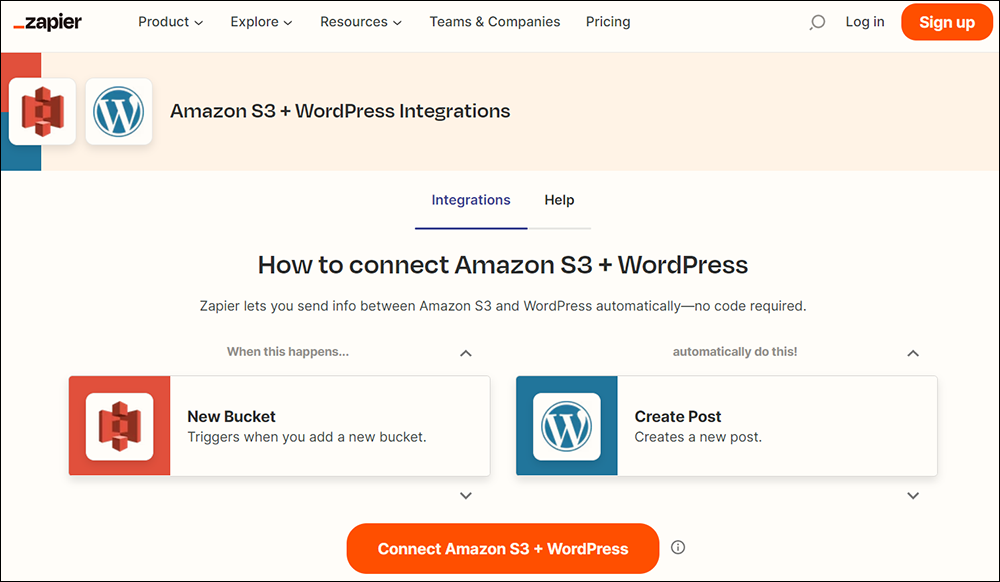This screenshot has height=582, width=1000.
Task: Click the Log in link
Action: (x=865, y=22)
